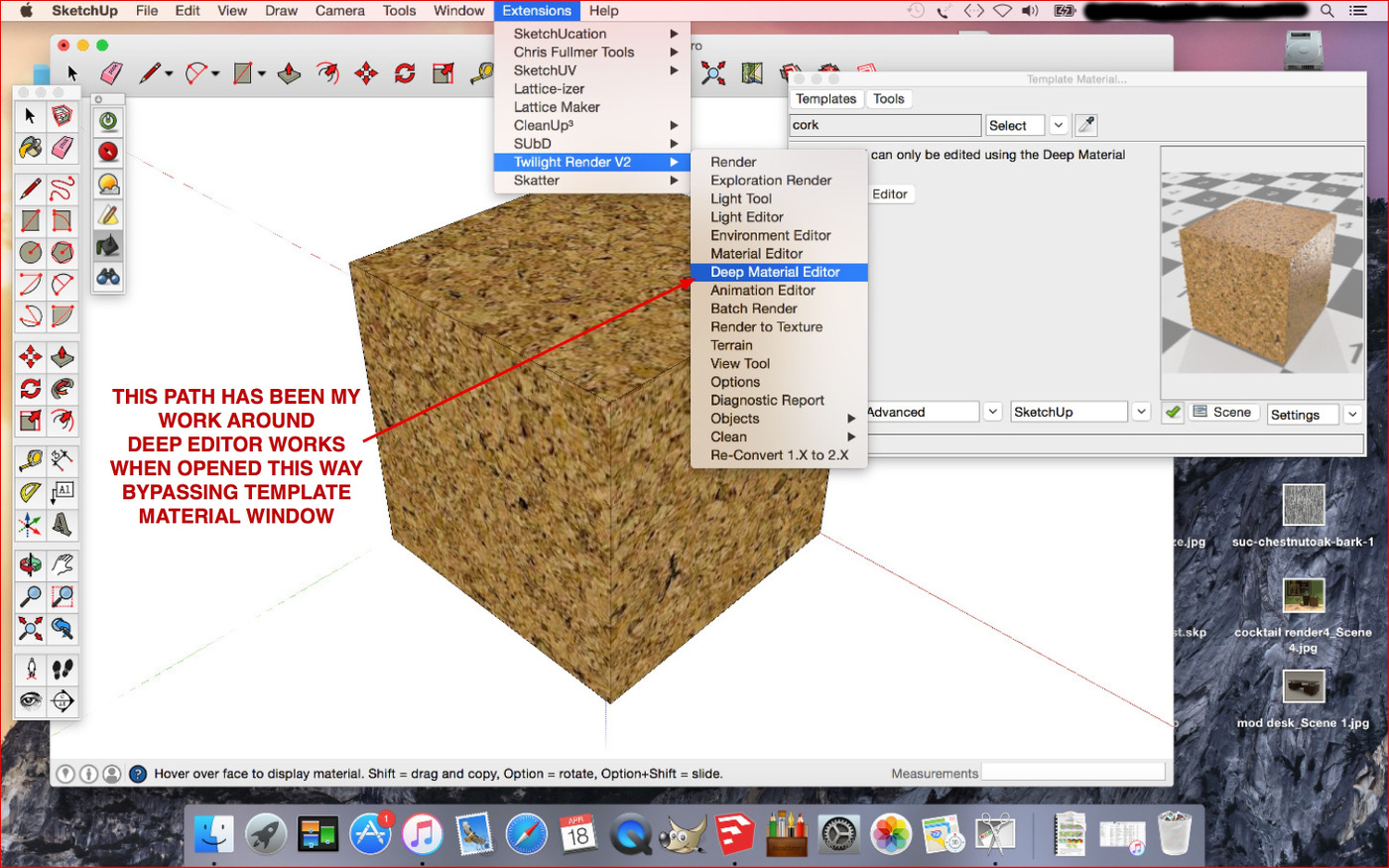This screenshot has width=1389, height=868.
Task: Click the cork material name field
Action: 885,125
